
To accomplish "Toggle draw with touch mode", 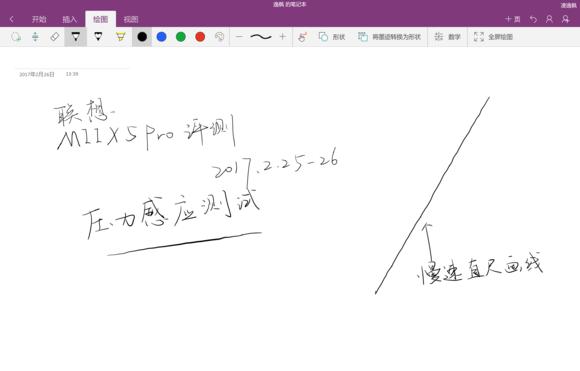I will [x=302, y=37].
